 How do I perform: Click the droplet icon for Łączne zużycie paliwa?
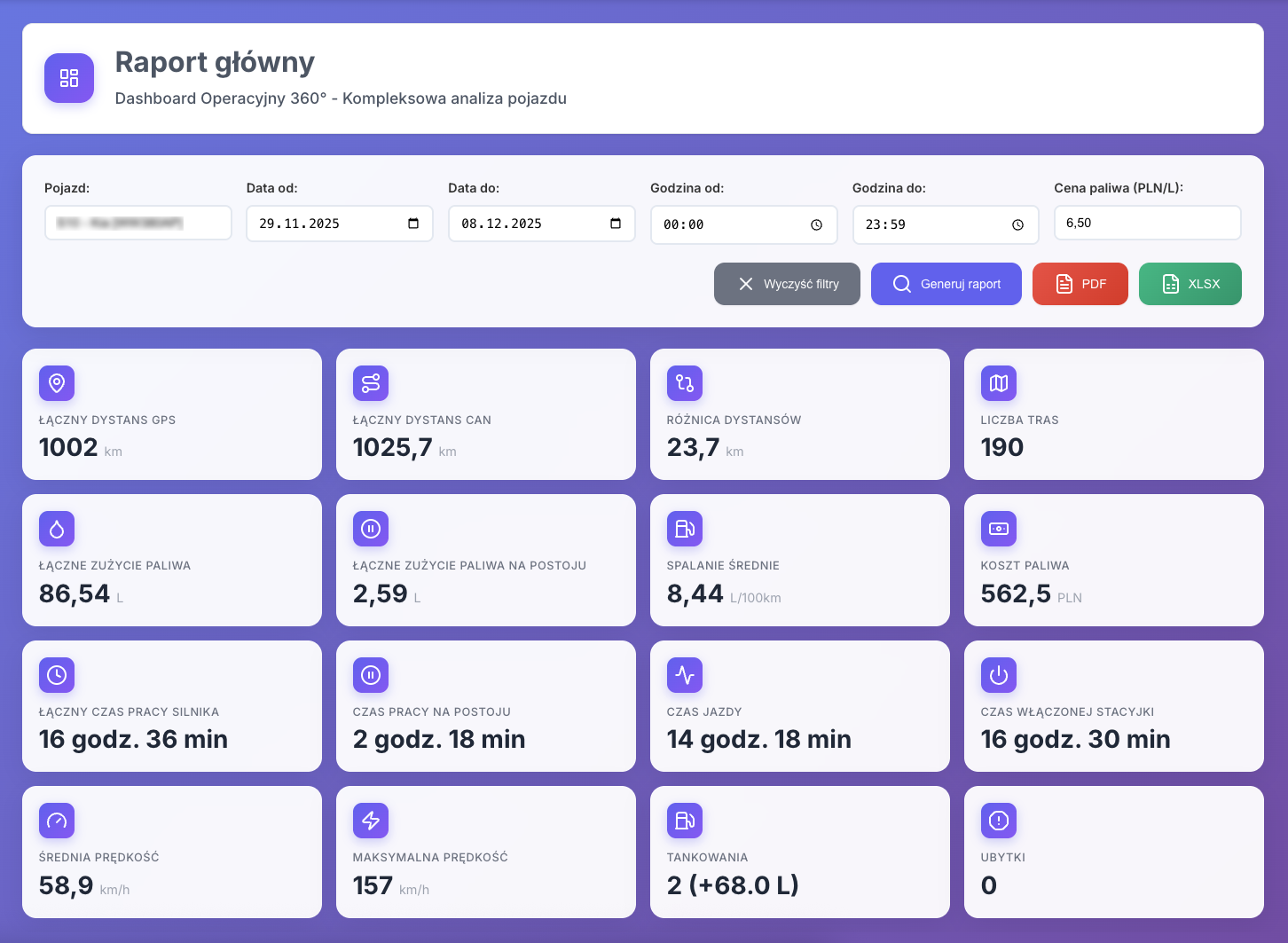[57, 529]
